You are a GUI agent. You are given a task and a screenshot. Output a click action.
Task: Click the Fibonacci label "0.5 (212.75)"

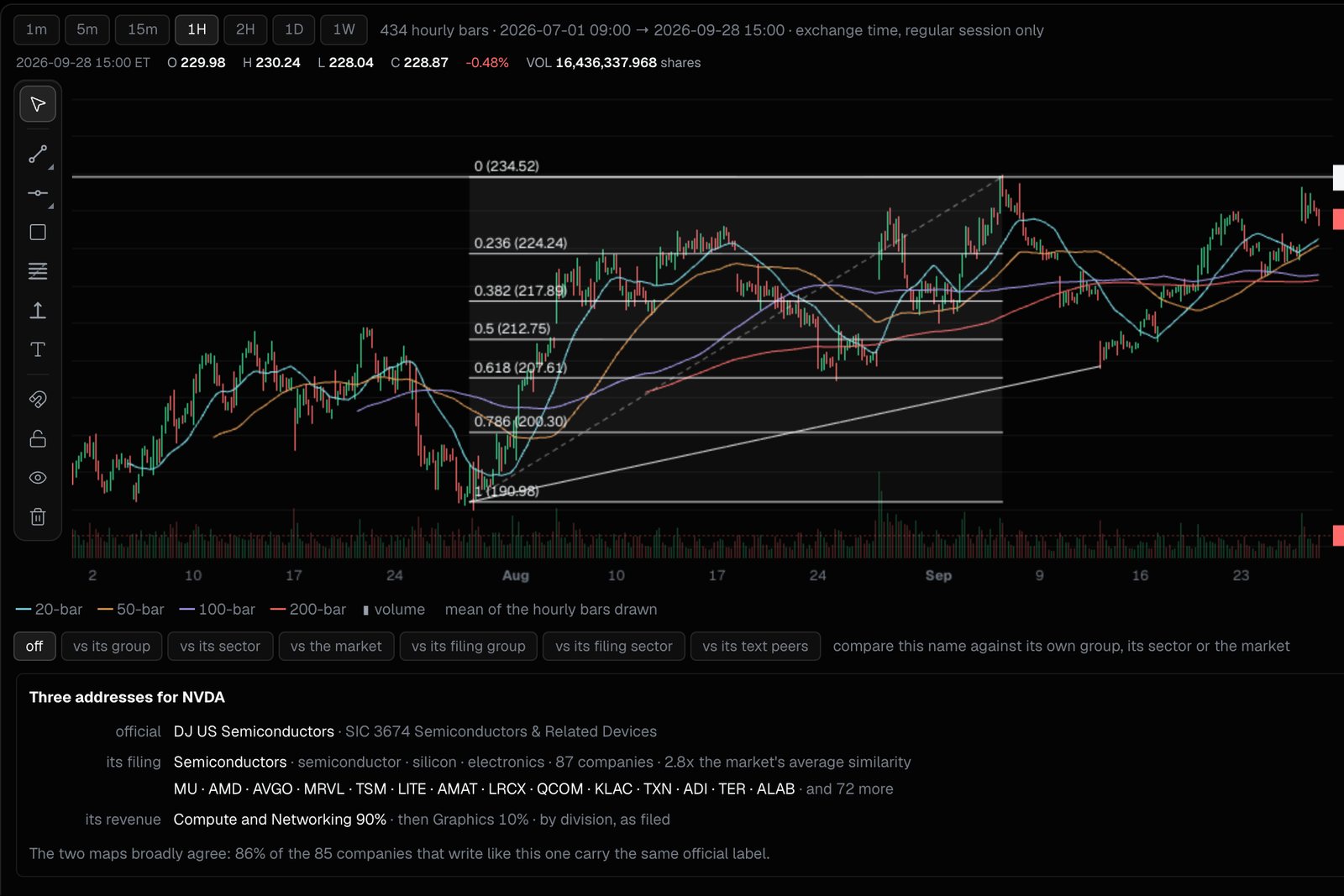[512, 329]
